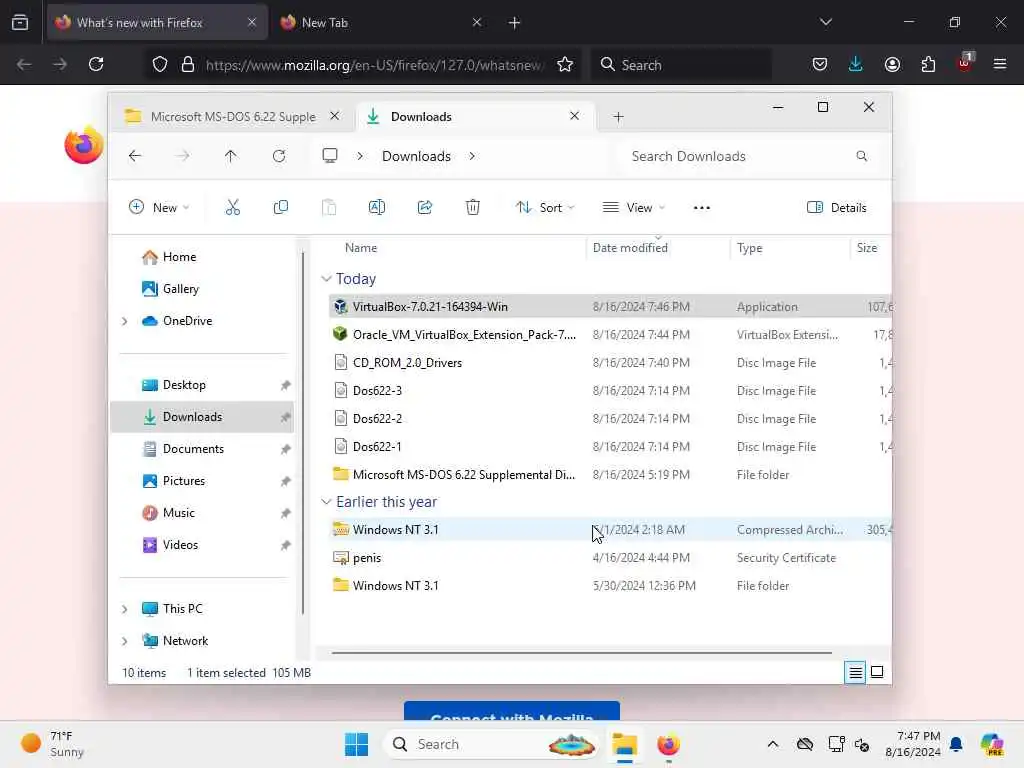Switch to large thumbnails view icon
Screen dimensions: 1024x768
click(x=877, y=672)
